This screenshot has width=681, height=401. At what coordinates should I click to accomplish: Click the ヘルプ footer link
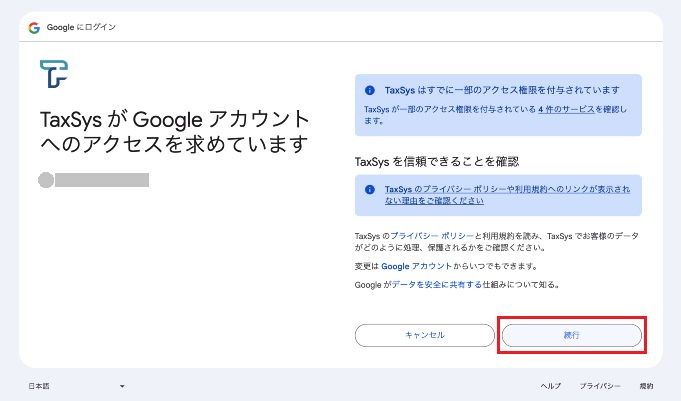pos(550,386)
